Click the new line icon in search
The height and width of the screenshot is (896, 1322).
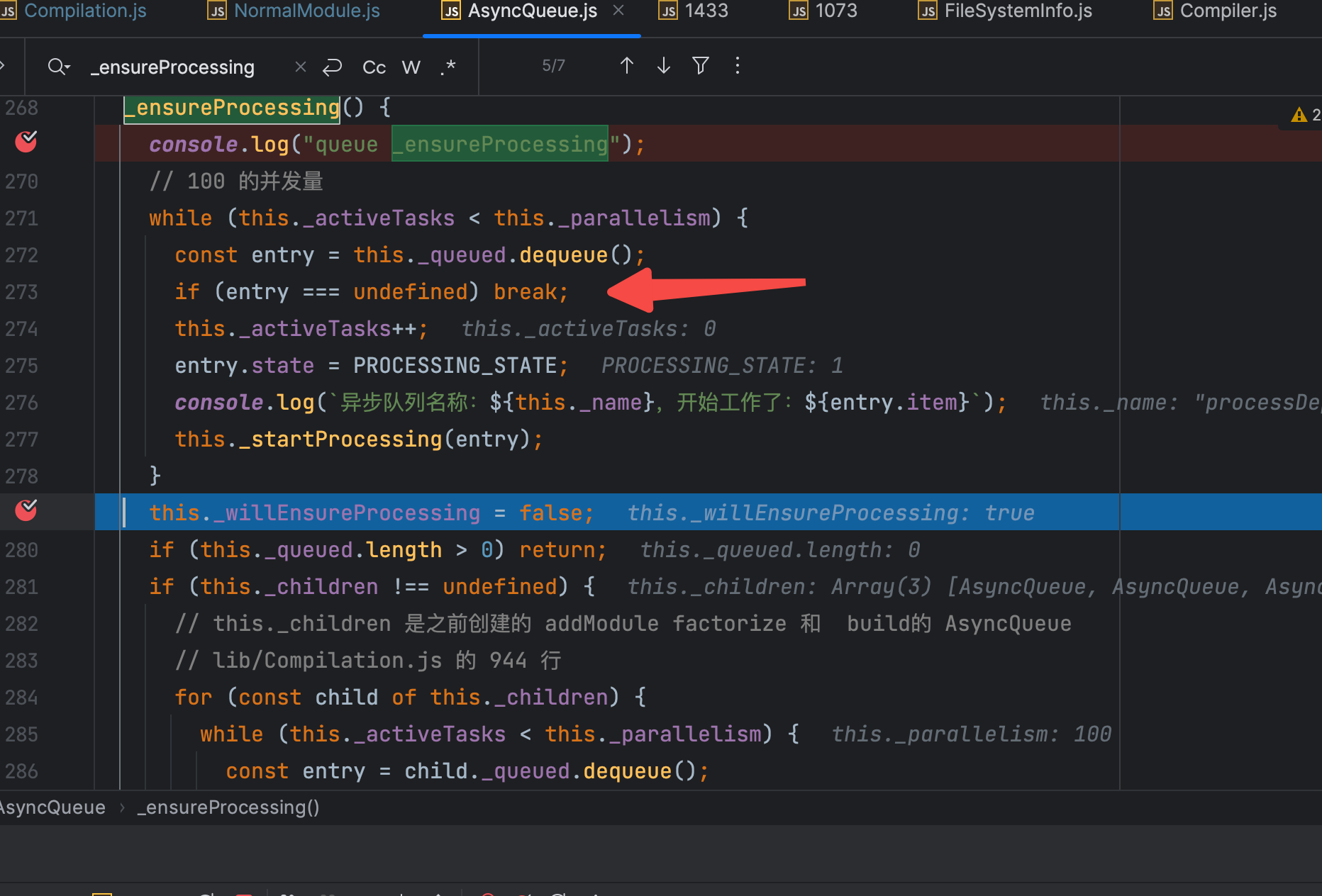coord(332,67)
